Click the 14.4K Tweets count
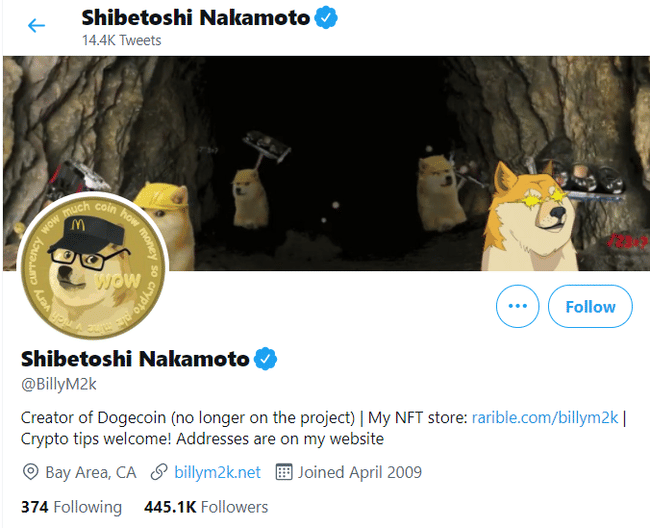This screenshot has height=528, width=650. (121, 40)
